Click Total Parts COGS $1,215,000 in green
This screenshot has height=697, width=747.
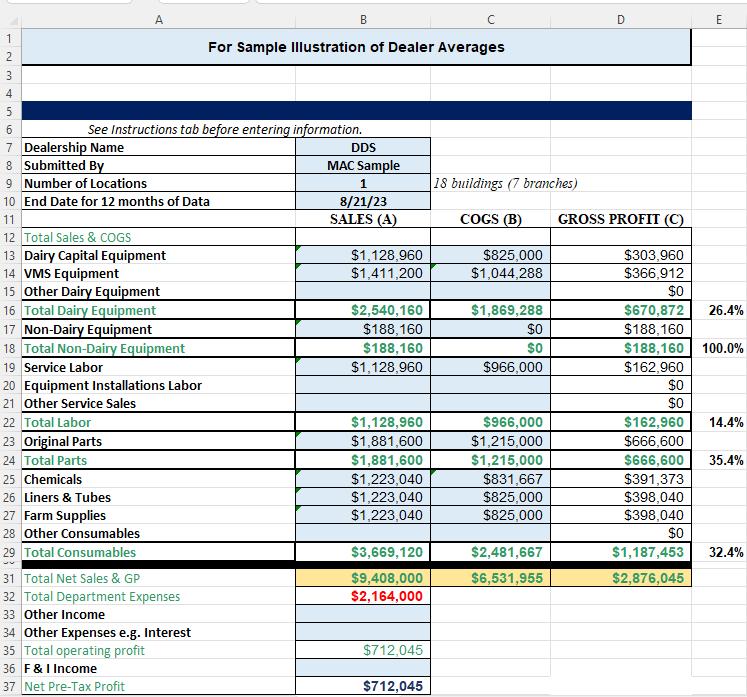[x=491, y=460]
